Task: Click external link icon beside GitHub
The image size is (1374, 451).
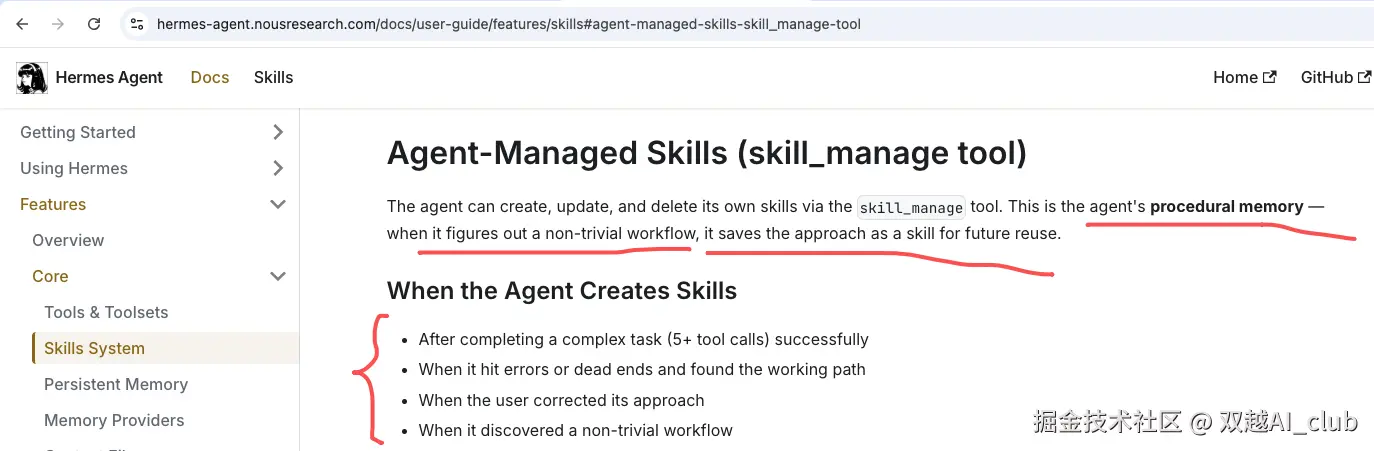Action: pyautogui.click(x=1365, y=77)
